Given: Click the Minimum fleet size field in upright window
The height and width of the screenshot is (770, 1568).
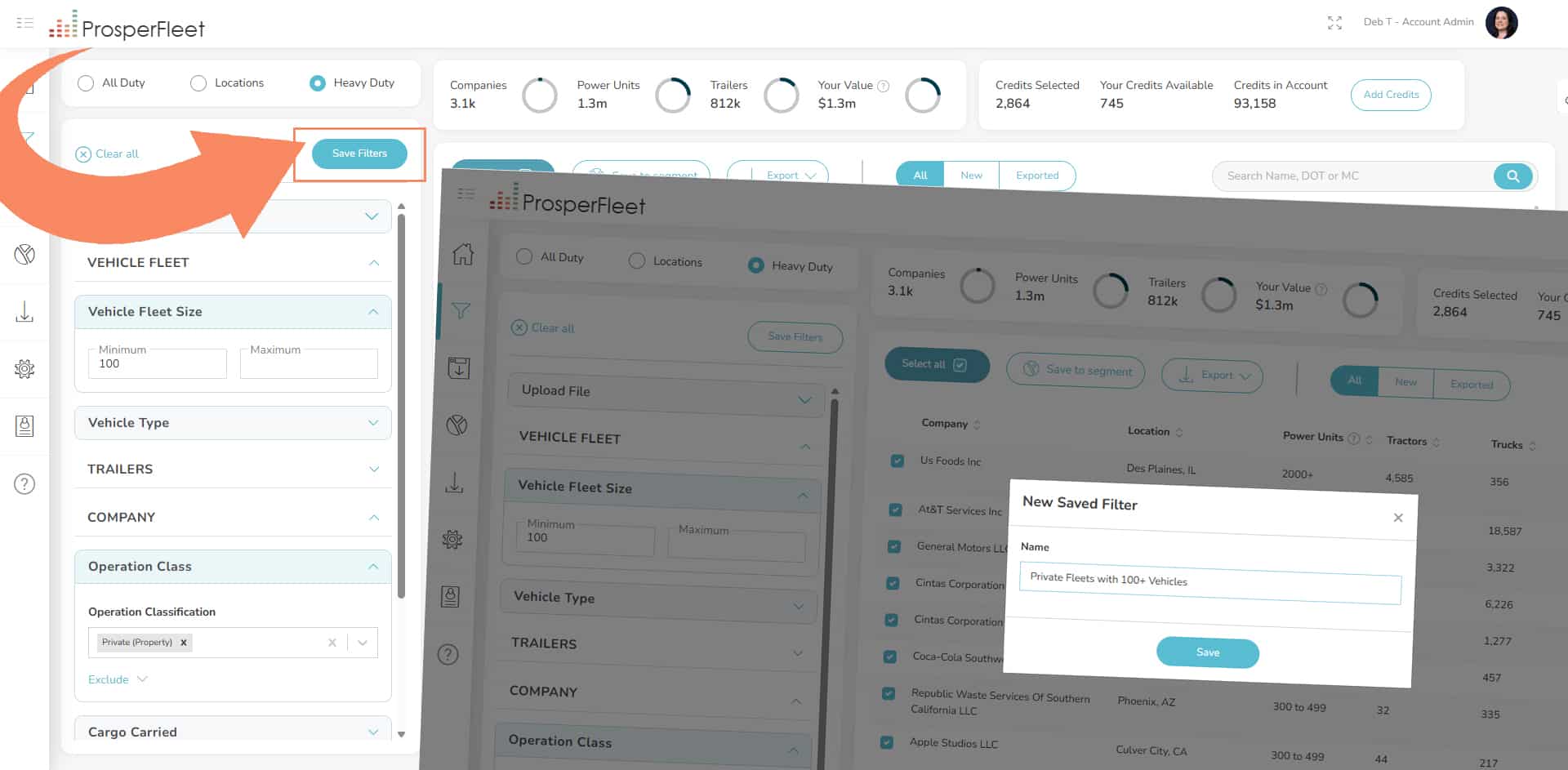Looking at the screenshot, I should [x=157, y=363].
